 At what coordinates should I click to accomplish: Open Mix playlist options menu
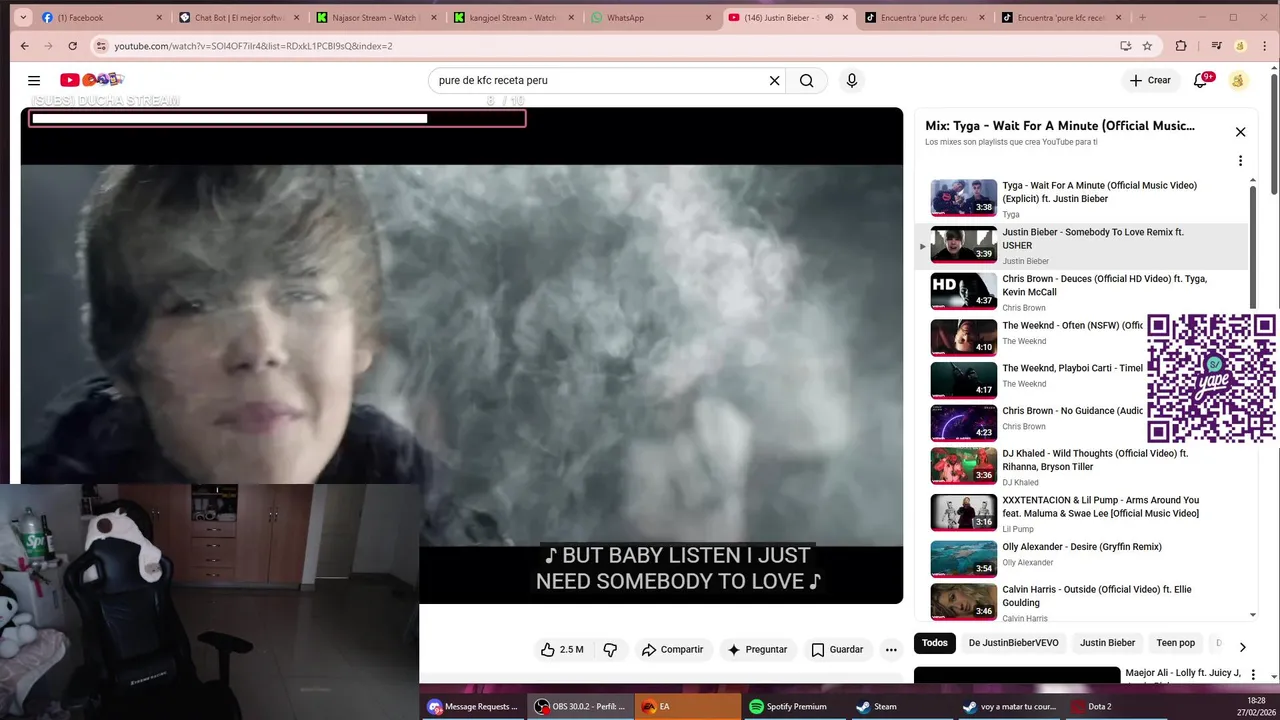tap(1240, 161)
